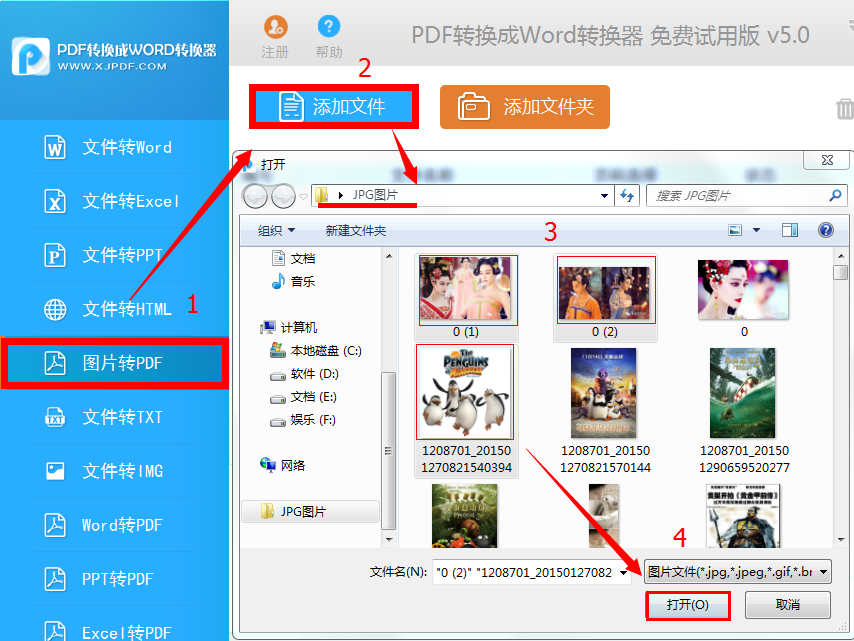
Task: Open the 图片文件 file type dropdown
Action: click(737, 572)
